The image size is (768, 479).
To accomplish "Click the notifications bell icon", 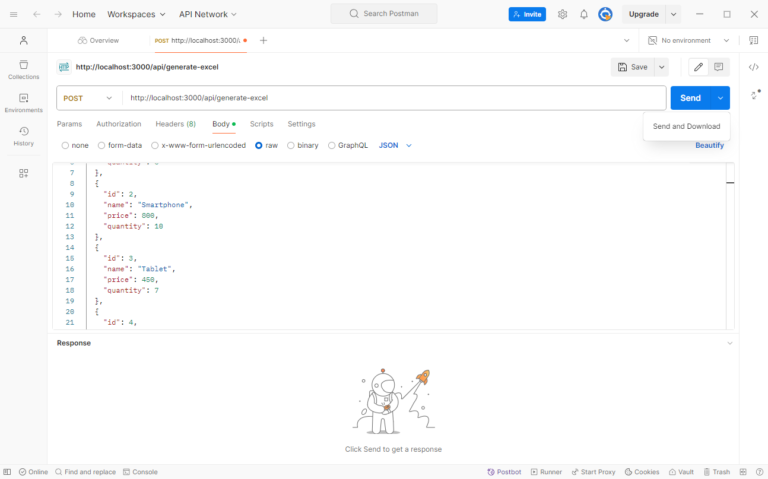I will [584, 15].
